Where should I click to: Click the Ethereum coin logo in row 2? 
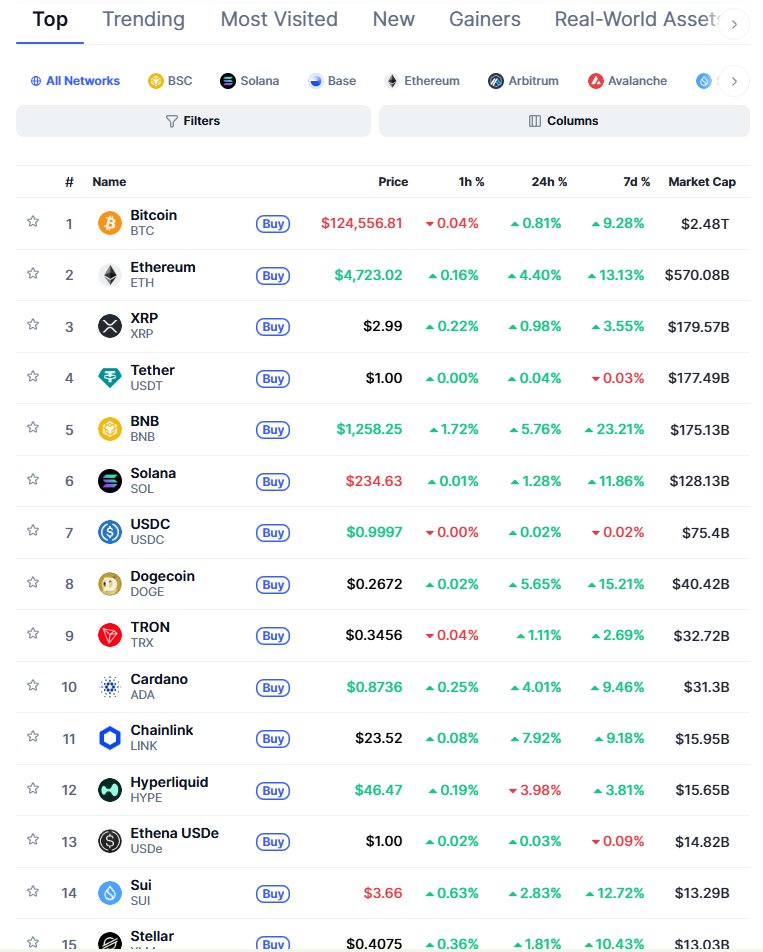(x=110, y=275)
